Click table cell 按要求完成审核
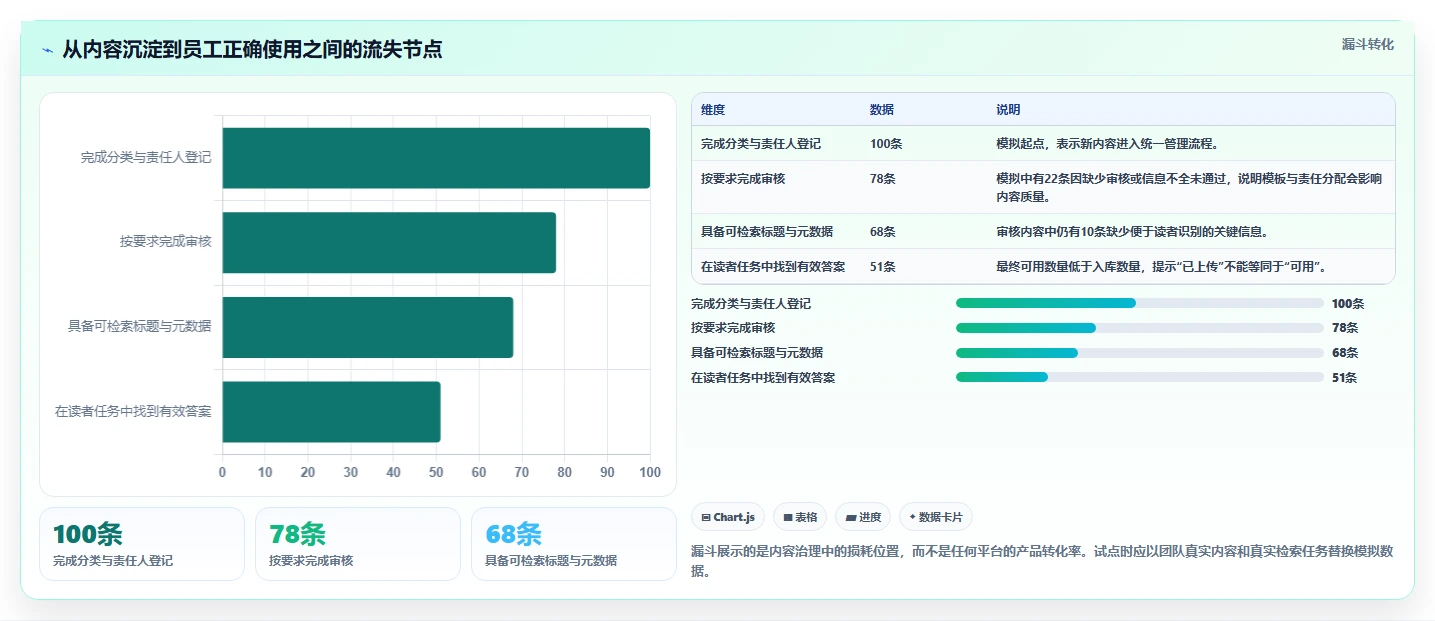Screen dimensions: 1435x621 pos(743,179)
